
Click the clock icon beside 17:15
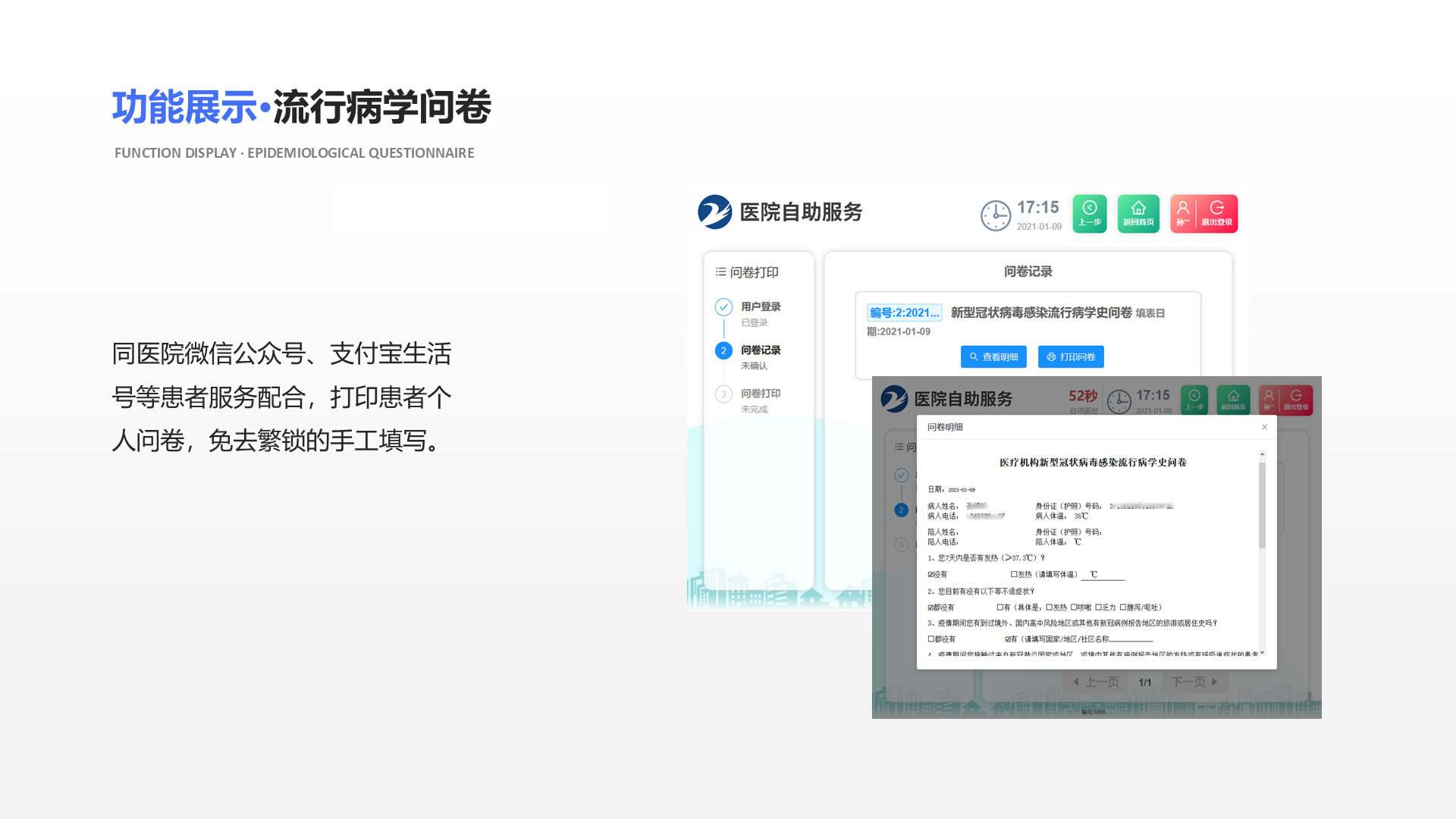[996, 215]
